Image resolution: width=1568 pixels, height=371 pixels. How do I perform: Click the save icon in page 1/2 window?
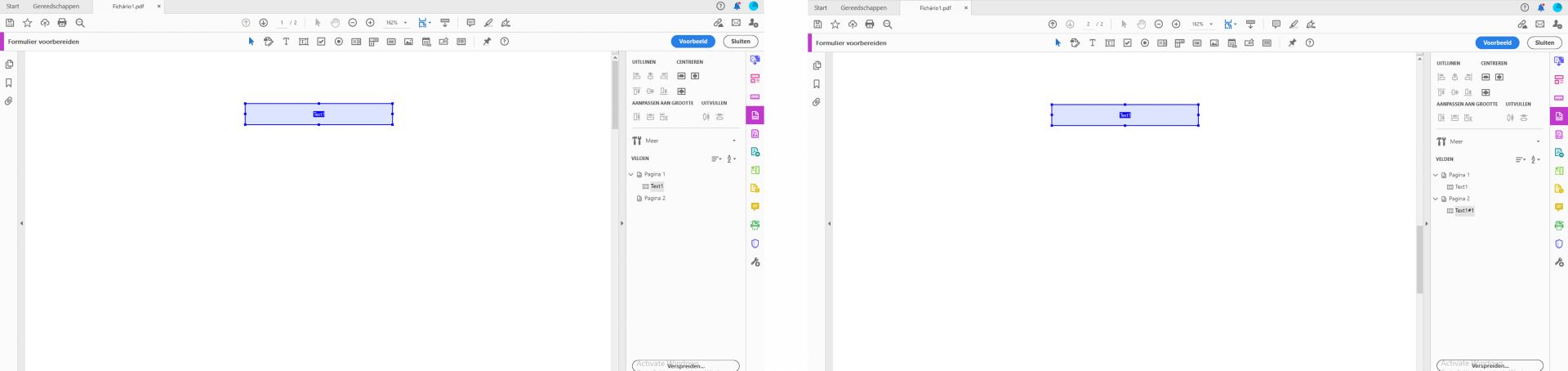coord(10,23)
